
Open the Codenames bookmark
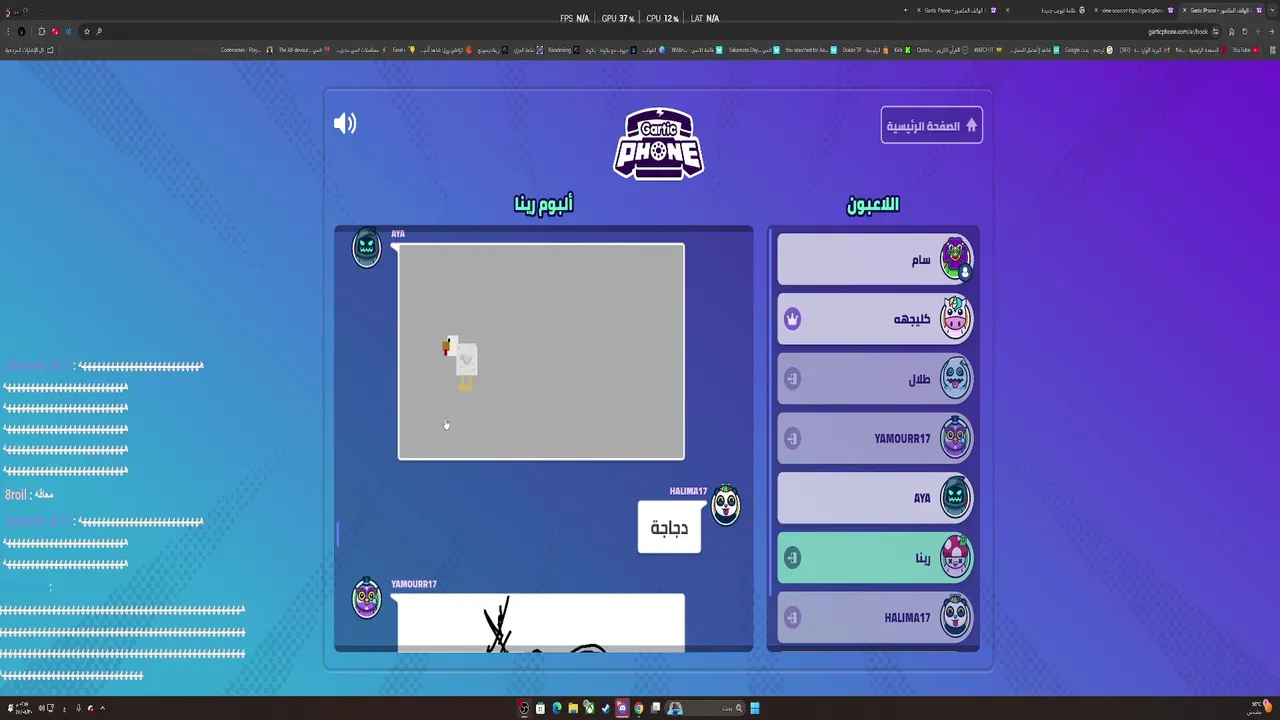245,50
